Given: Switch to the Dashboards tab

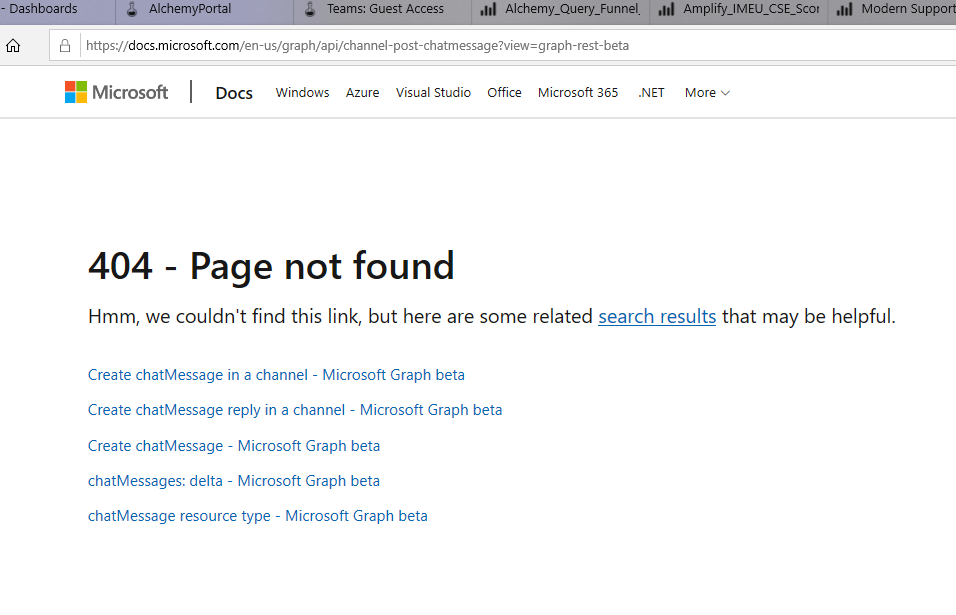Looking at the screenshot, I should 40,10.
